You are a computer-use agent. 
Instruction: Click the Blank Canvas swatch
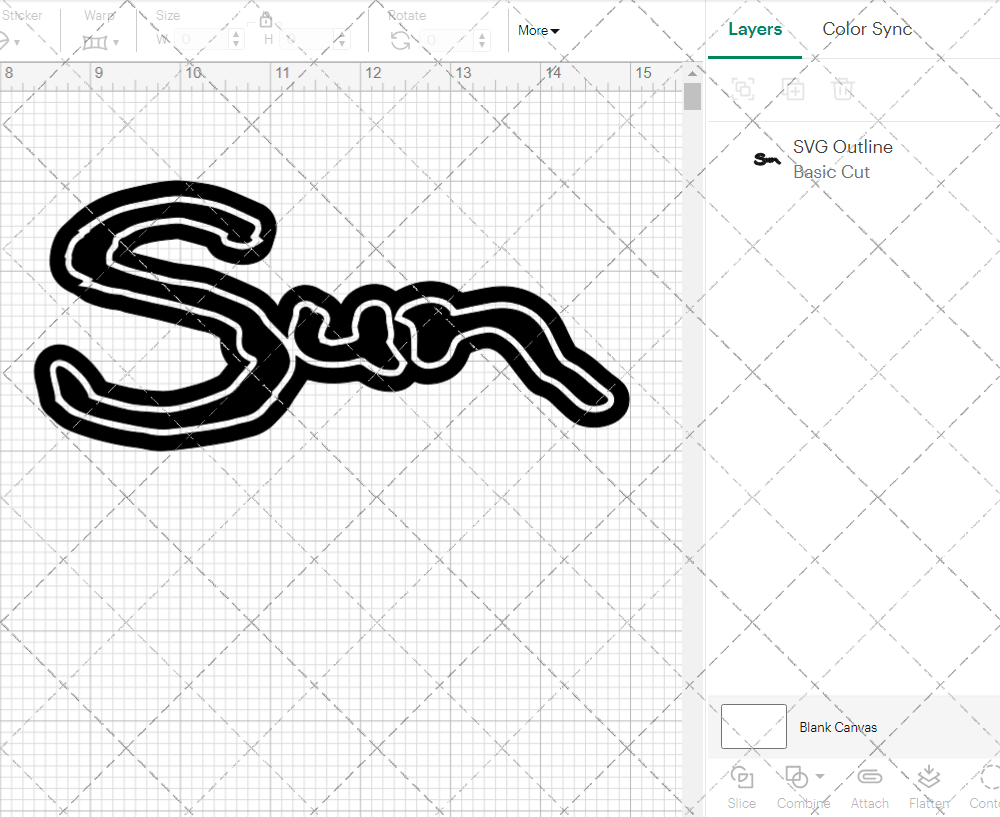(x=753, y=726)
